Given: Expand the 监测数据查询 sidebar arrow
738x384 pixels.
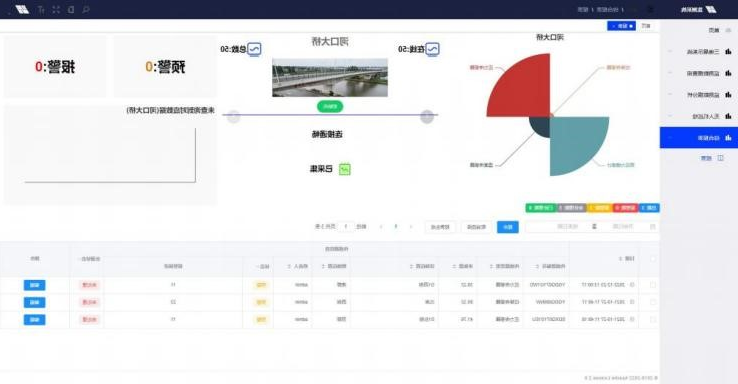Looking at the screenshot, I should pyautogui.click(x=670, y=73).
